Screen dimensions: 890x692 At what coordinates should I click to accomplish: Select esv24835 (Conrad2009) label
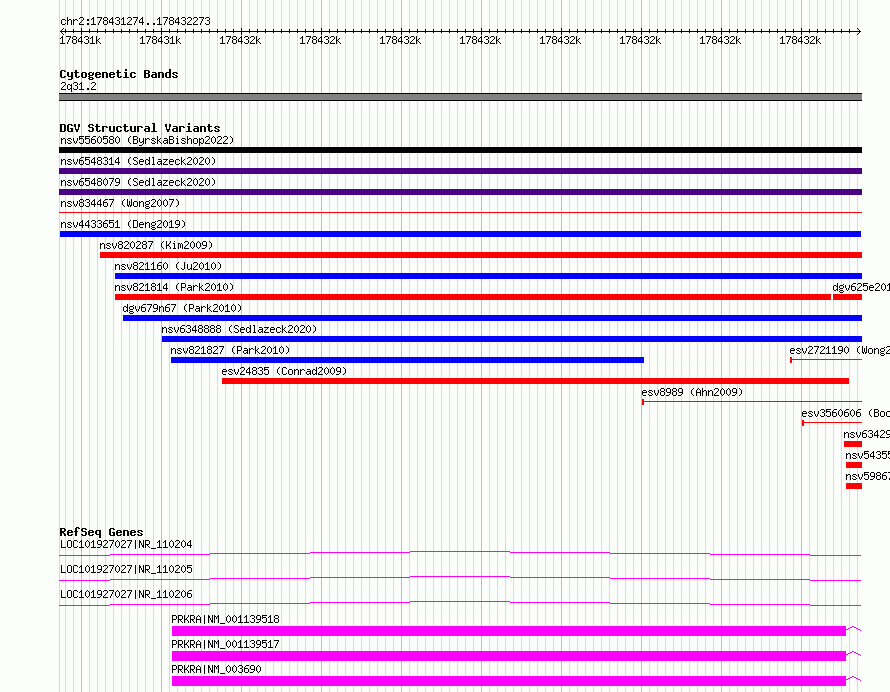coord(284,371)
